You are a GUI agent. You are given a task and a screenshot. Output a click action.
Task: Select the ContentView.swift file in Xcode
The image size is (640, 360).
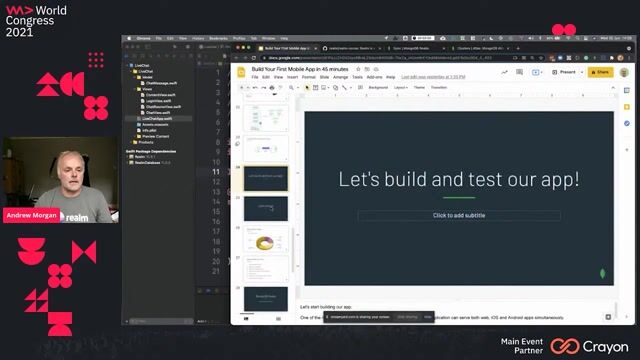(160, 95)
